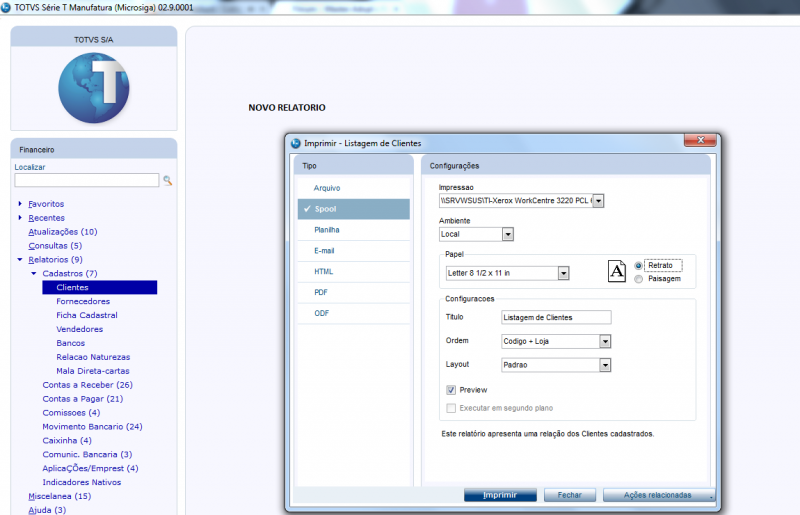Viewport: 800px width, 515px height.
Task: Open the Ambiente dropdown
Action: [508, 234]
